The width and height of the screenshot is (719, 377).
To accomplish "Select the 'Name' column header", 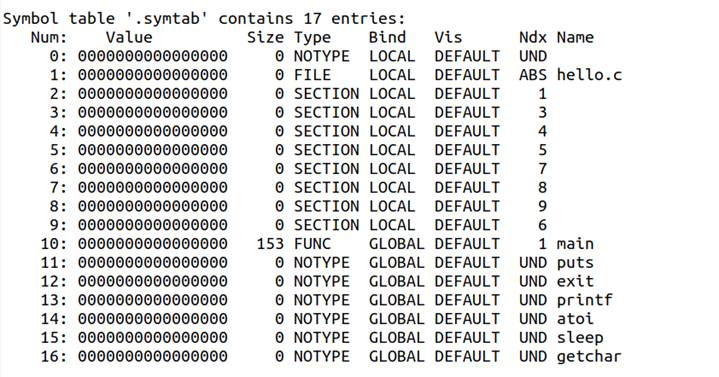I will click(x=575, y=37).
